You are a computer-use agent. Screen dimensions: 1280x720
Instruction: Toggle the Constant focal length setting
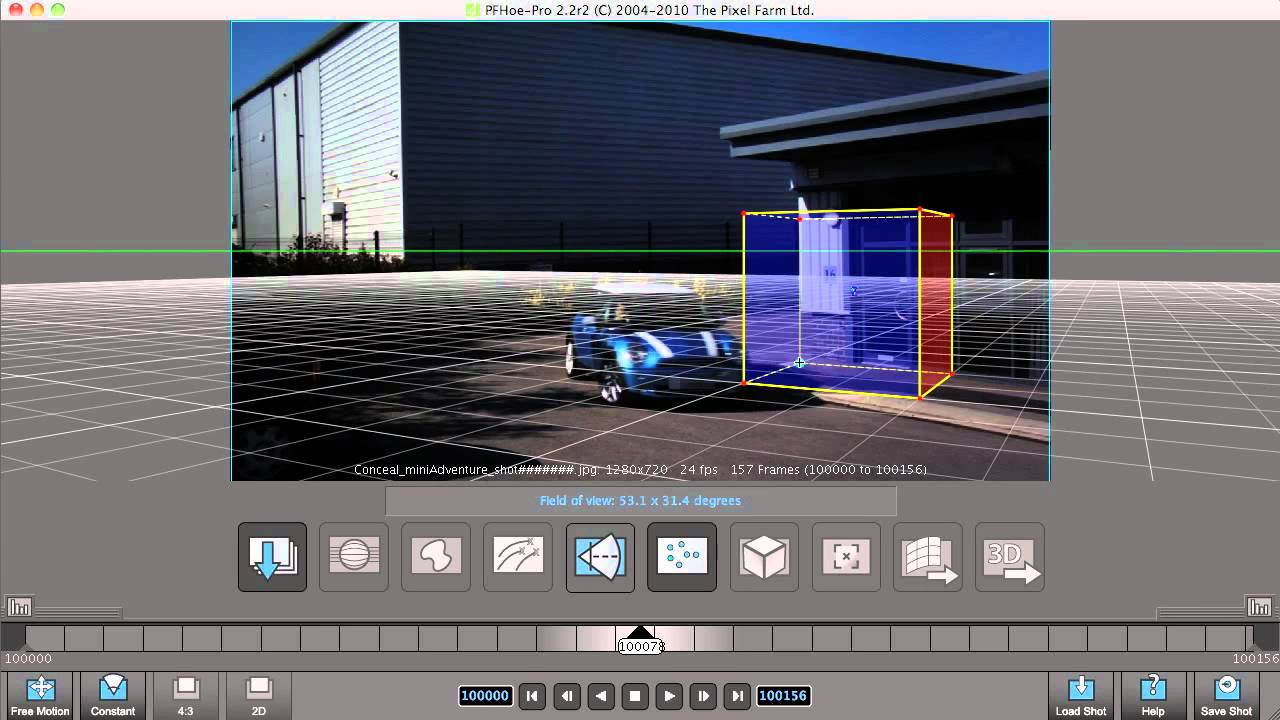pos(113,696)
